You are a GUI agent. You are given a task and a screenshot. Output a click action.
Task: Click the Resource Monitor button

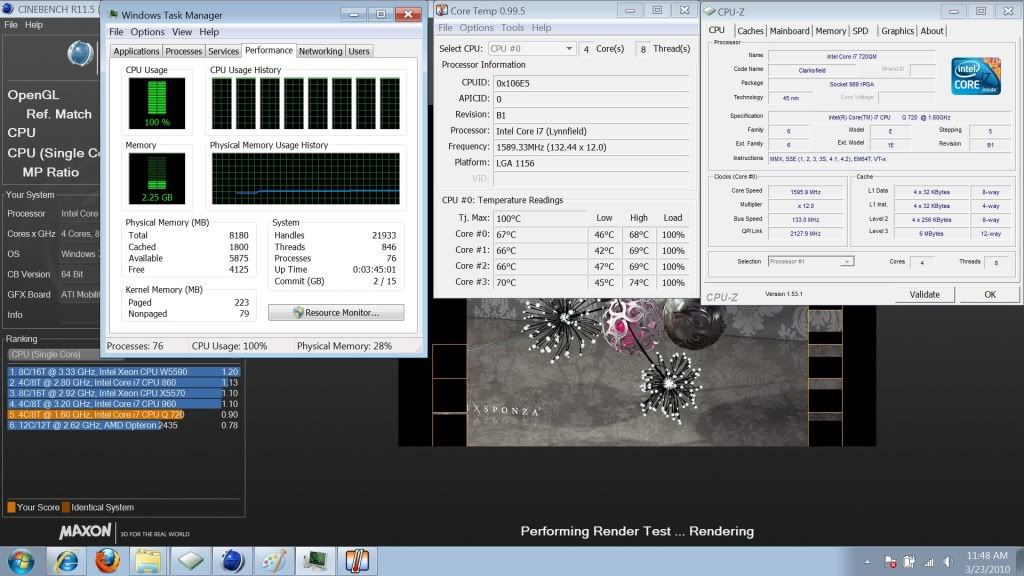[336, 313]
